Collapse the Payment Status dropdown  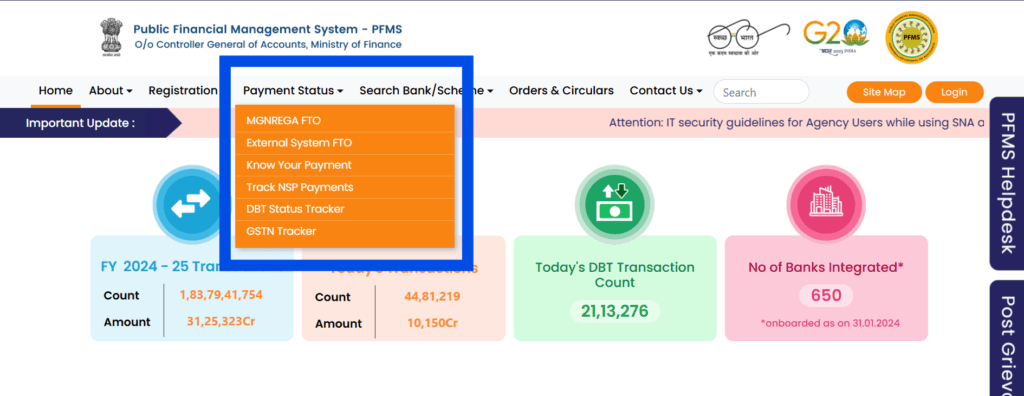tap(293, 91)
